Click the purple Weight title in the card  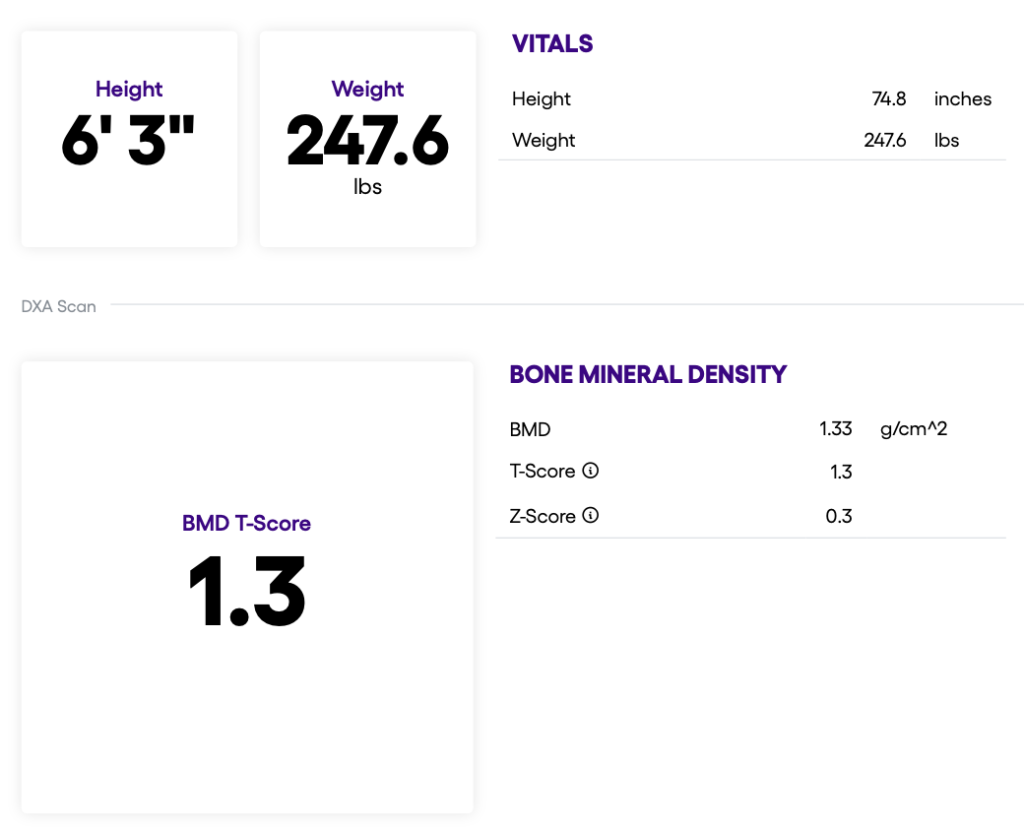pyautogui.click(x=367, y=89)
